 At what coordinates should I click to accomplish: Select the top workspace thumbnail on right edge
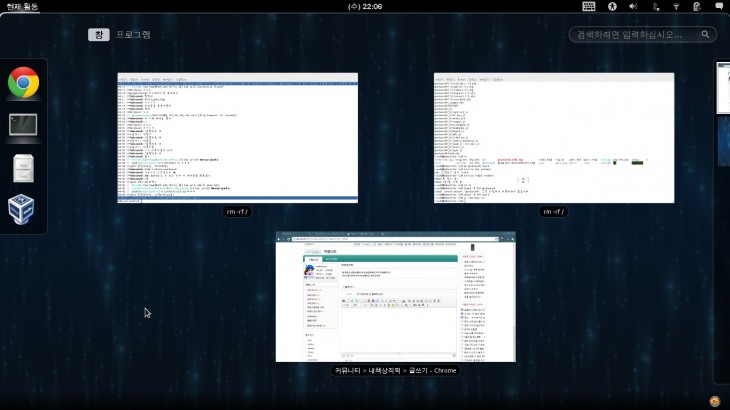coord(723,112)
